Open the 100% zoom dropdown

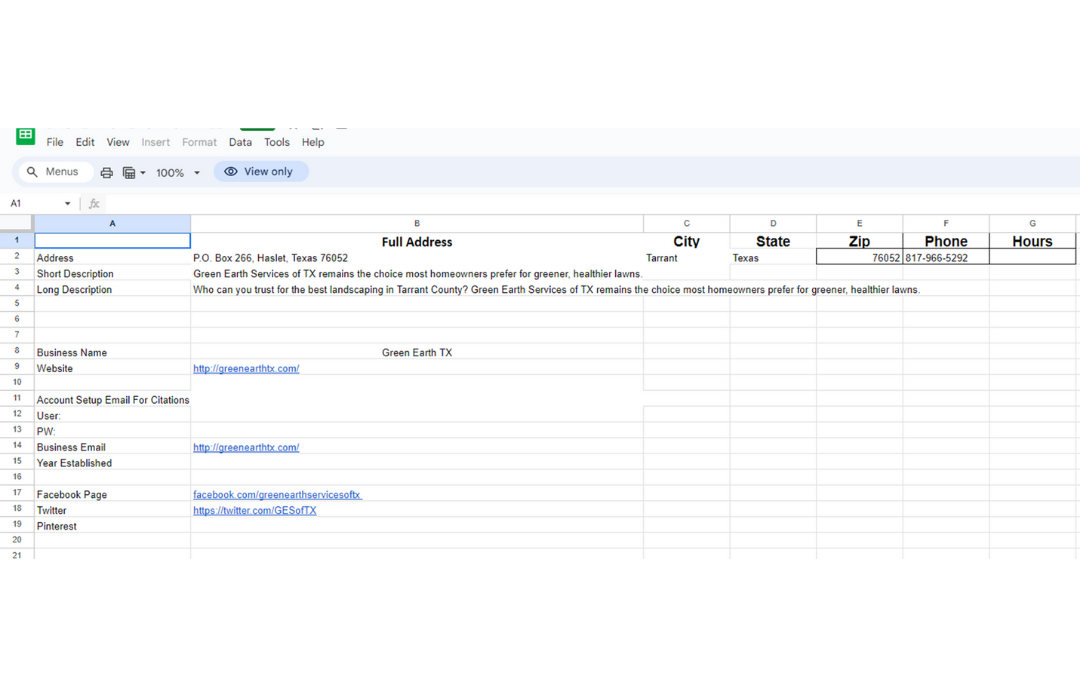click(x=178, y=173)
